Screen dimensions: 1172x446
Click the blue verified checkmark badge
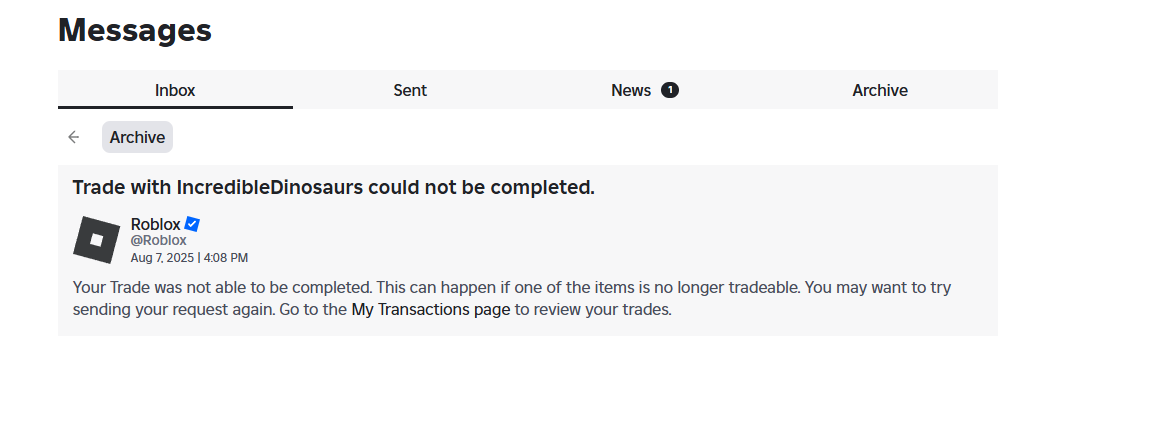(192, 224)
